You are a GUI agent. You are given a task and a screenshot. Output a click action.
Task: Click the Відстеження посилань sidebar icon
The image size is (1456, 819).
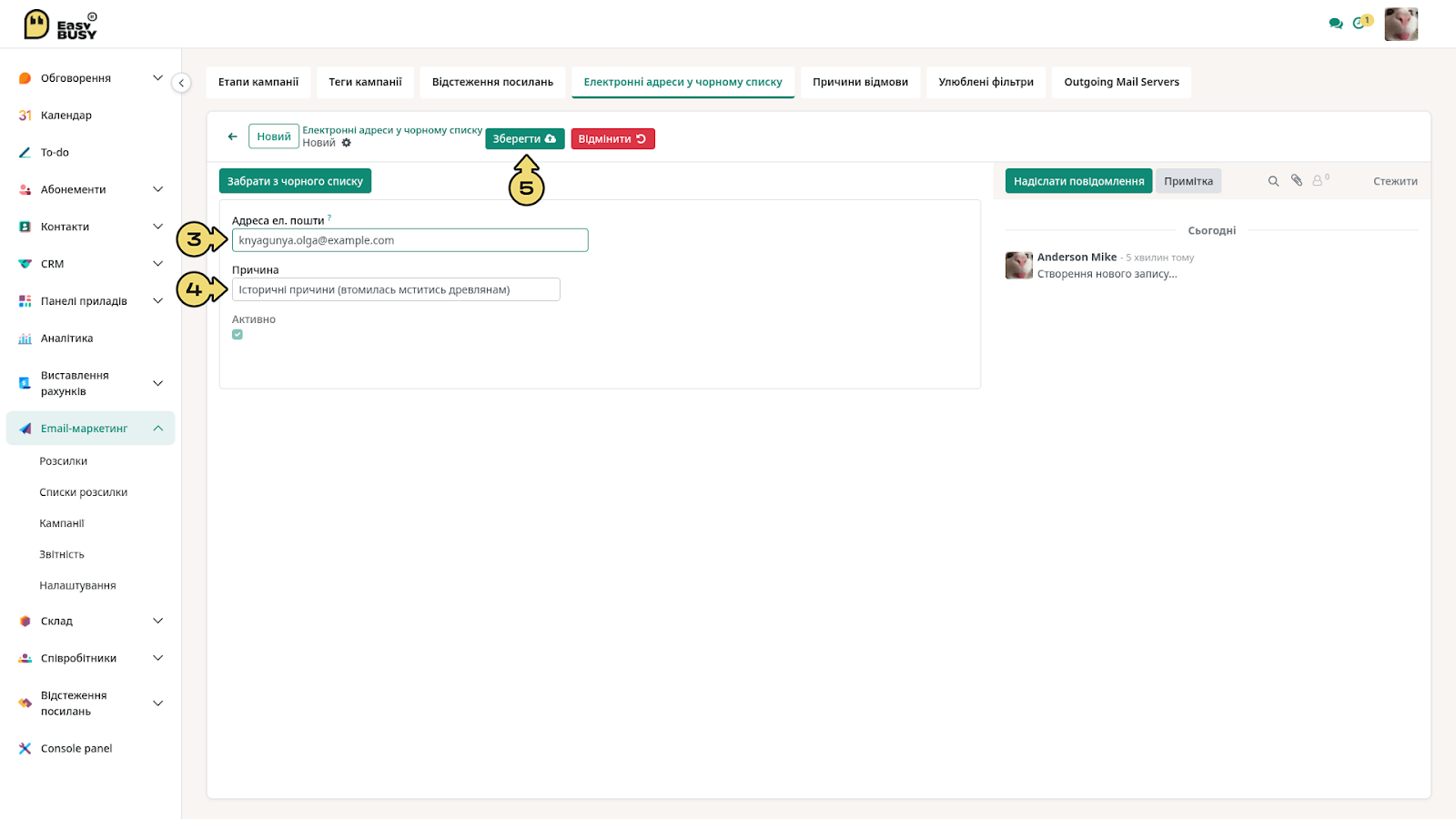(25, 703)
